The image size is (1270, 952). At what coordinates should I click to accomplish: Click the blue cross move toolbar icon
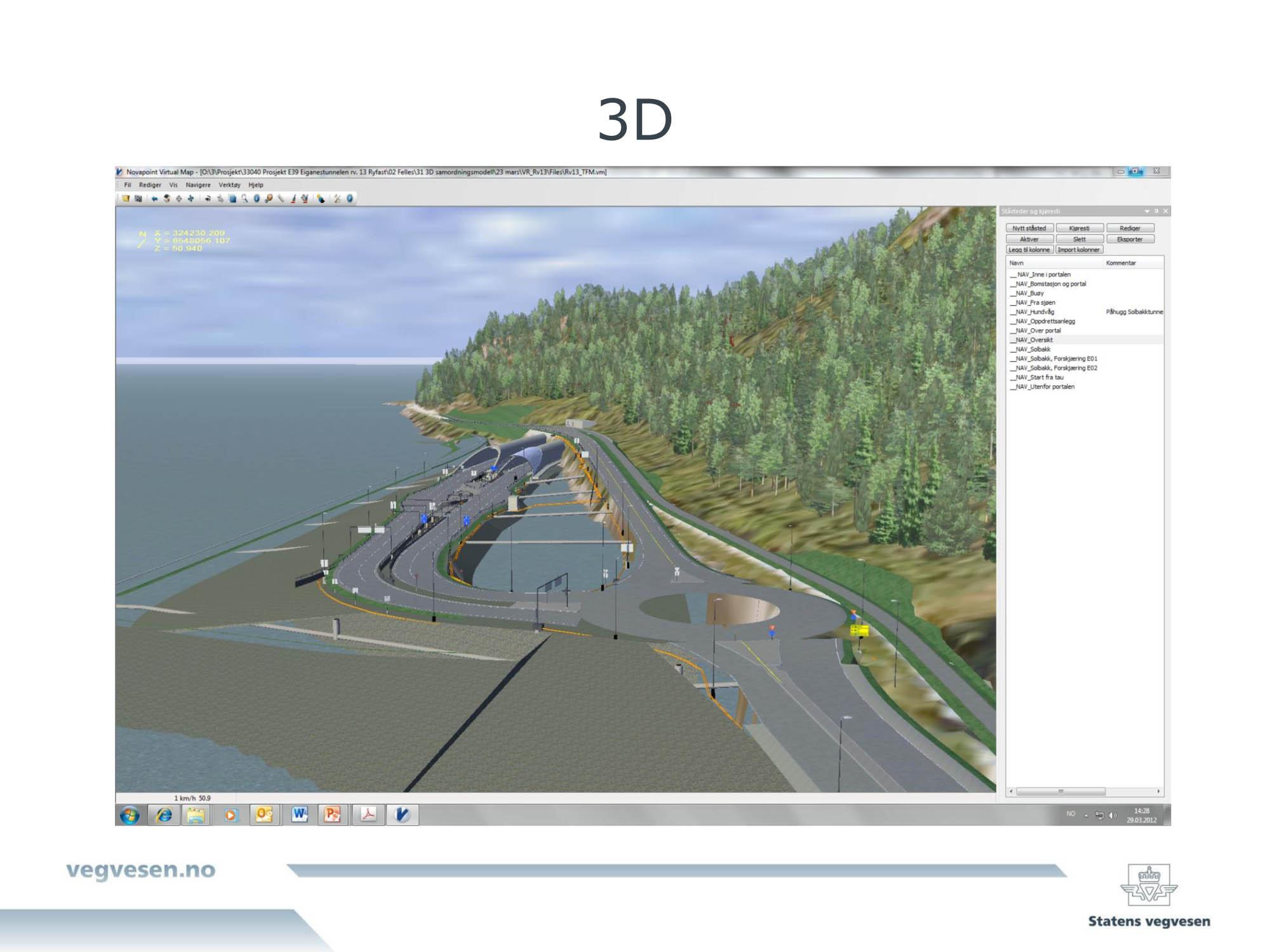pyautogui.click(x=190, y=199)
